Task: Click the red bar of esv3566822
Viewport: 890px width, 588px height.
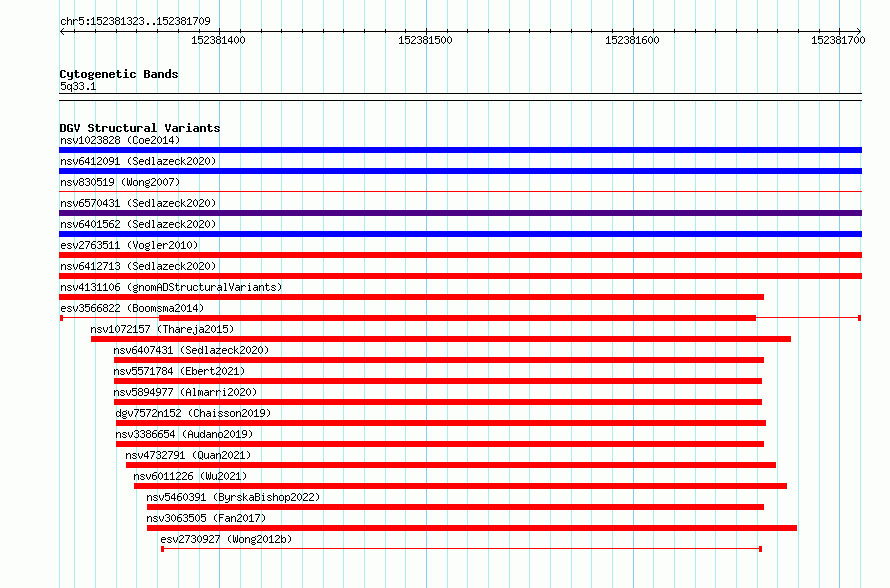Action: pyautogui.click(x=457, y=318)
